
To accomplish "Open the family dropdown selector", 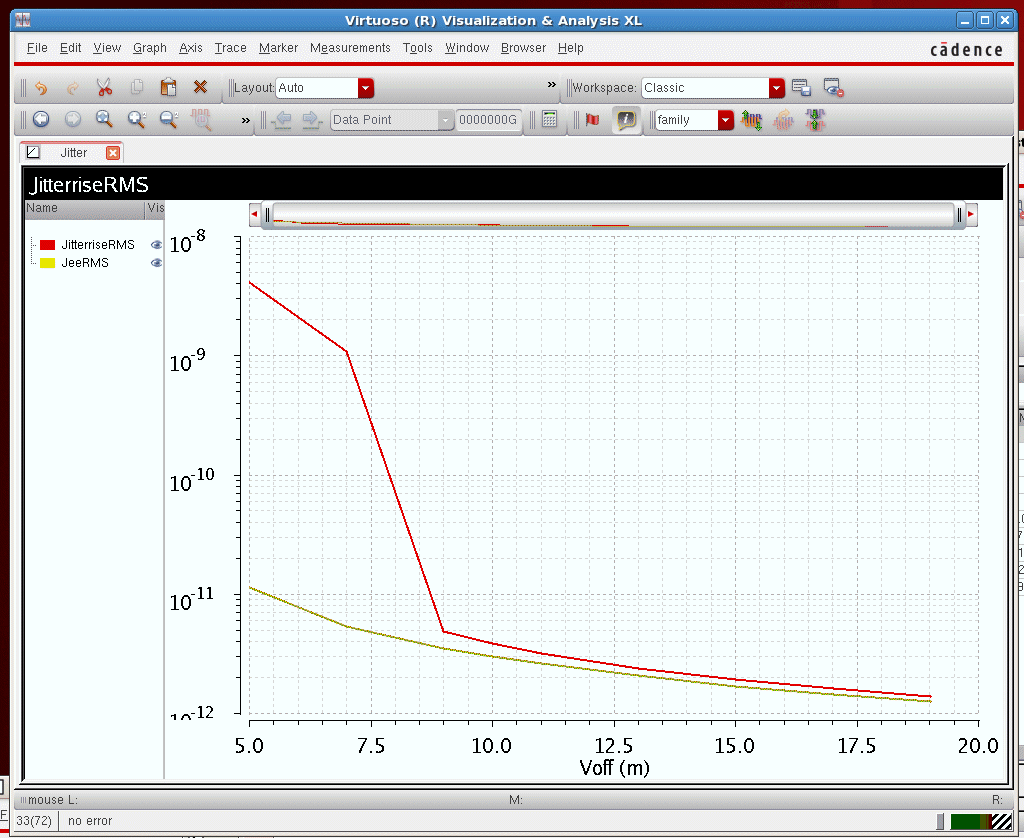I will 725,119.
